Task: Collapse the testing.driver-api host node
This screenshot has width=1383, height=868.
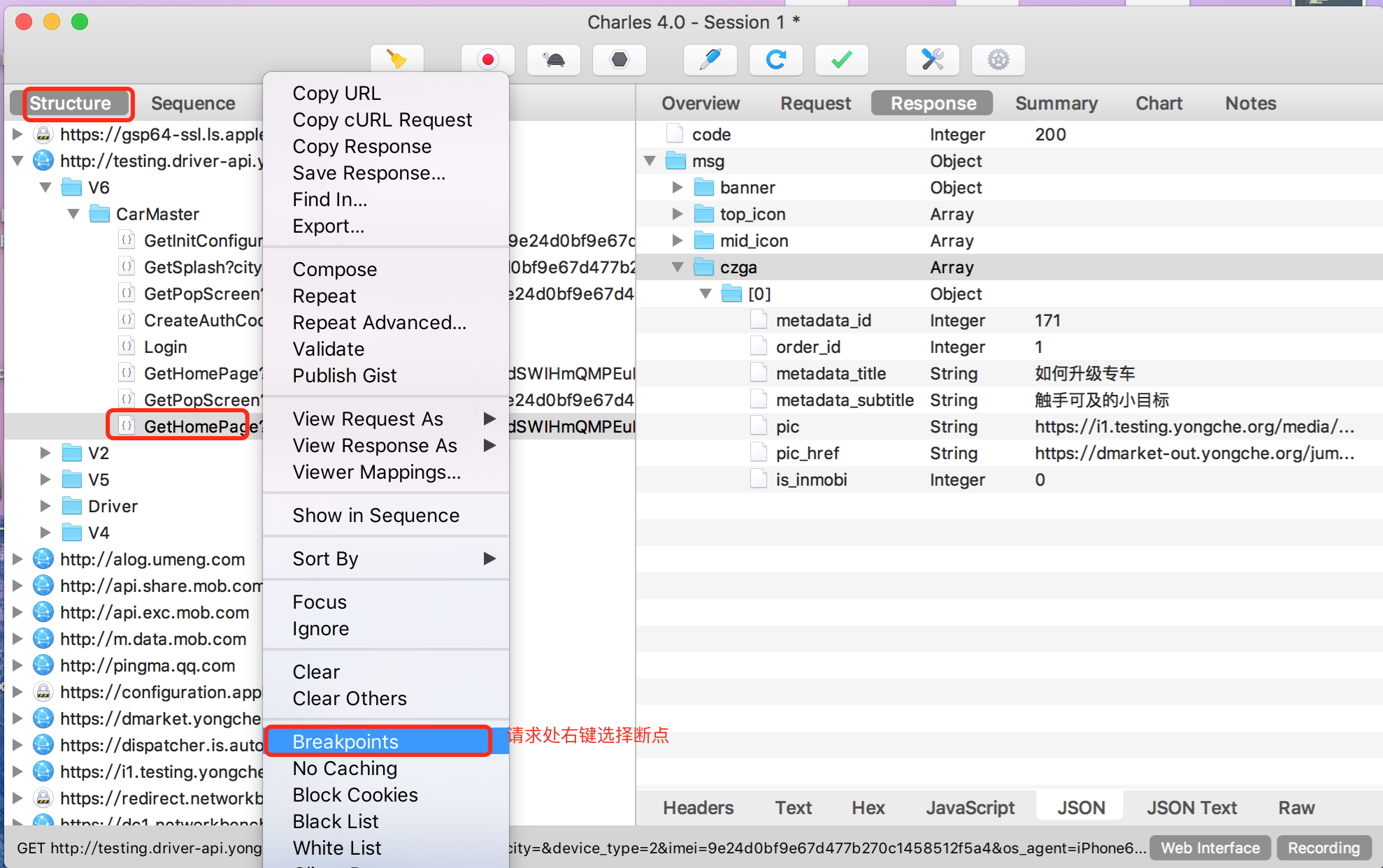Action: click(18, 161)
